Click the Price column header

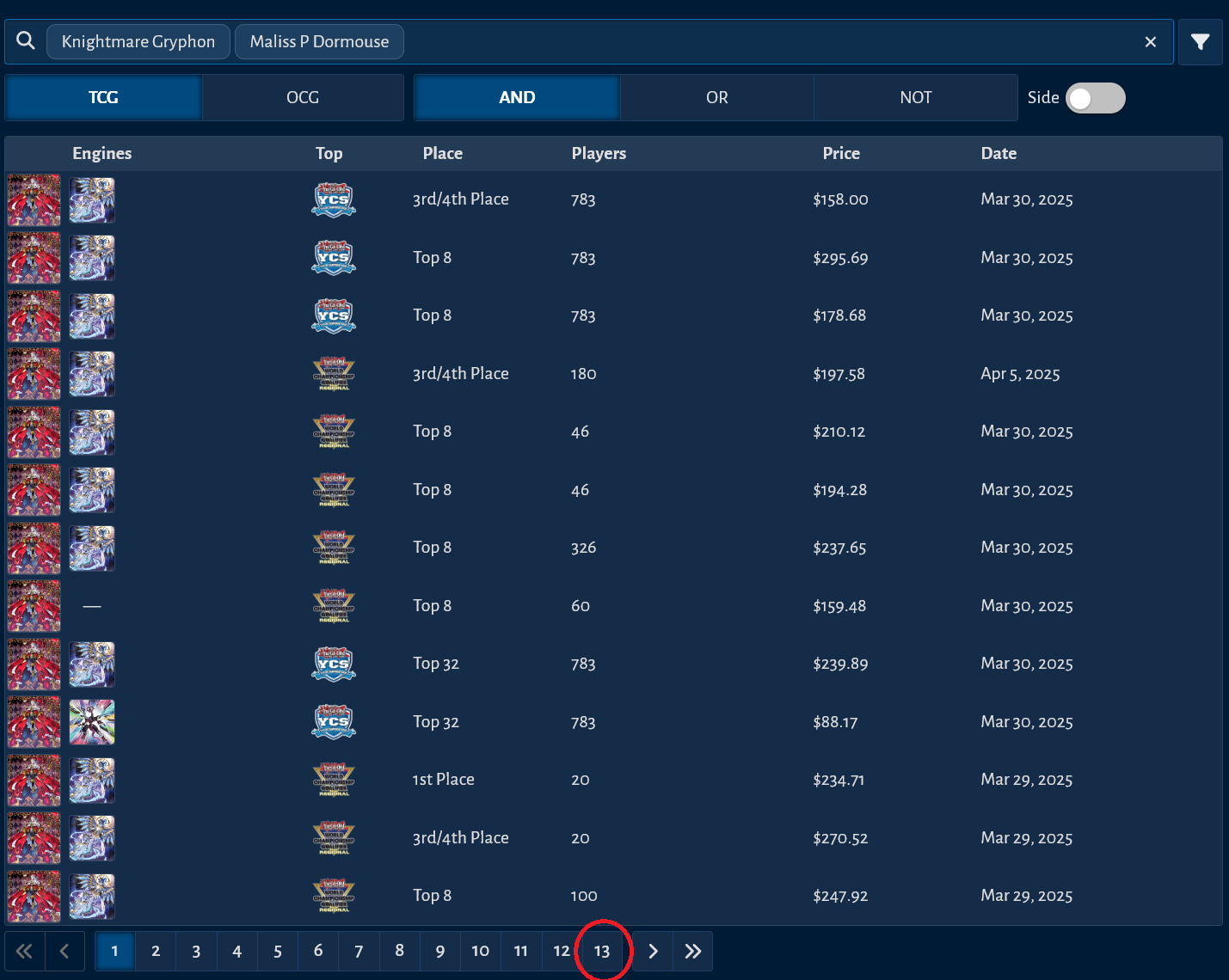[841, 153]
